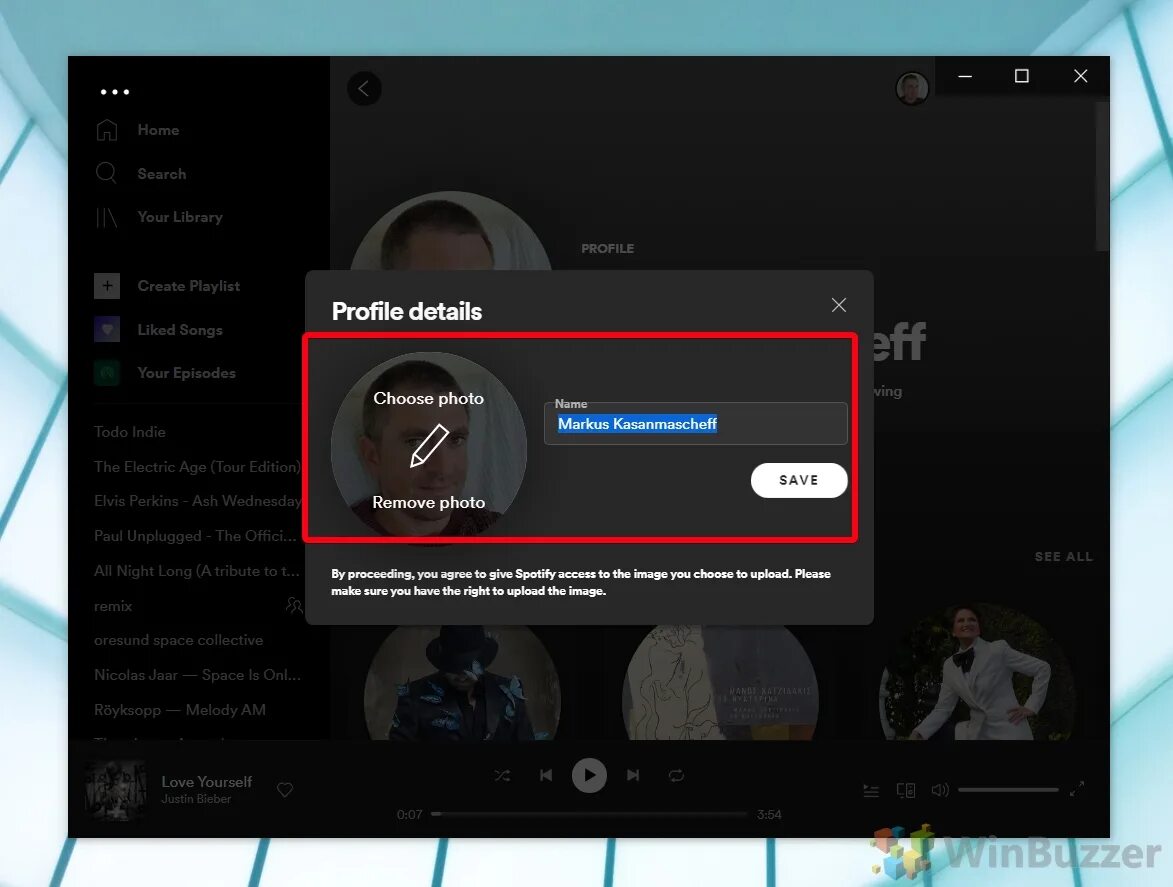Open the artist with black hat thumbnail
This screenshot has height=887, width=1173.
[462, 684]
